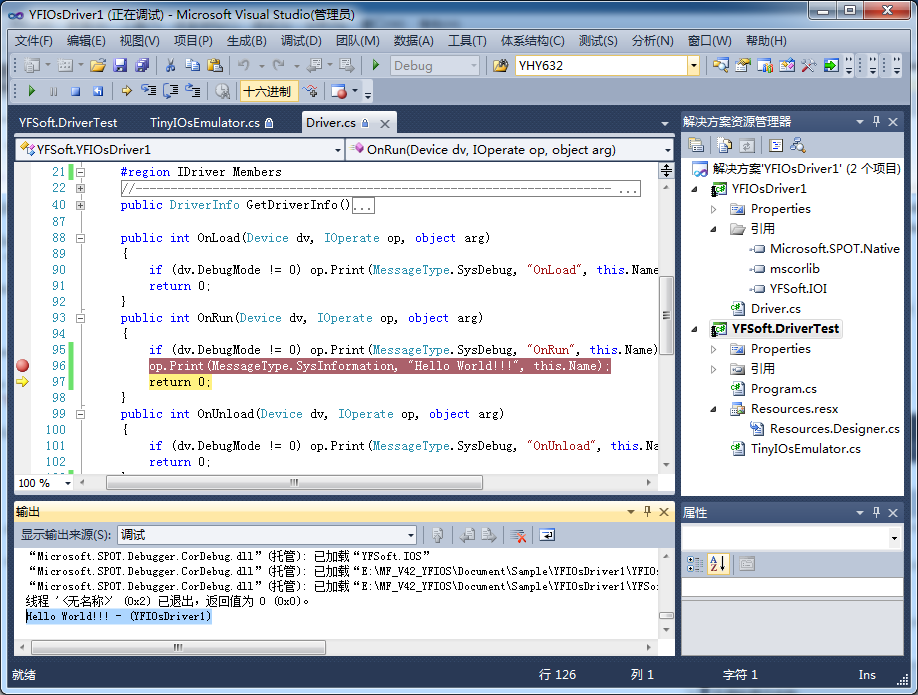Click the Undo arrow icon
Image resolution: width=918 pixels, height=695 pixels.
tap(244, 66)
